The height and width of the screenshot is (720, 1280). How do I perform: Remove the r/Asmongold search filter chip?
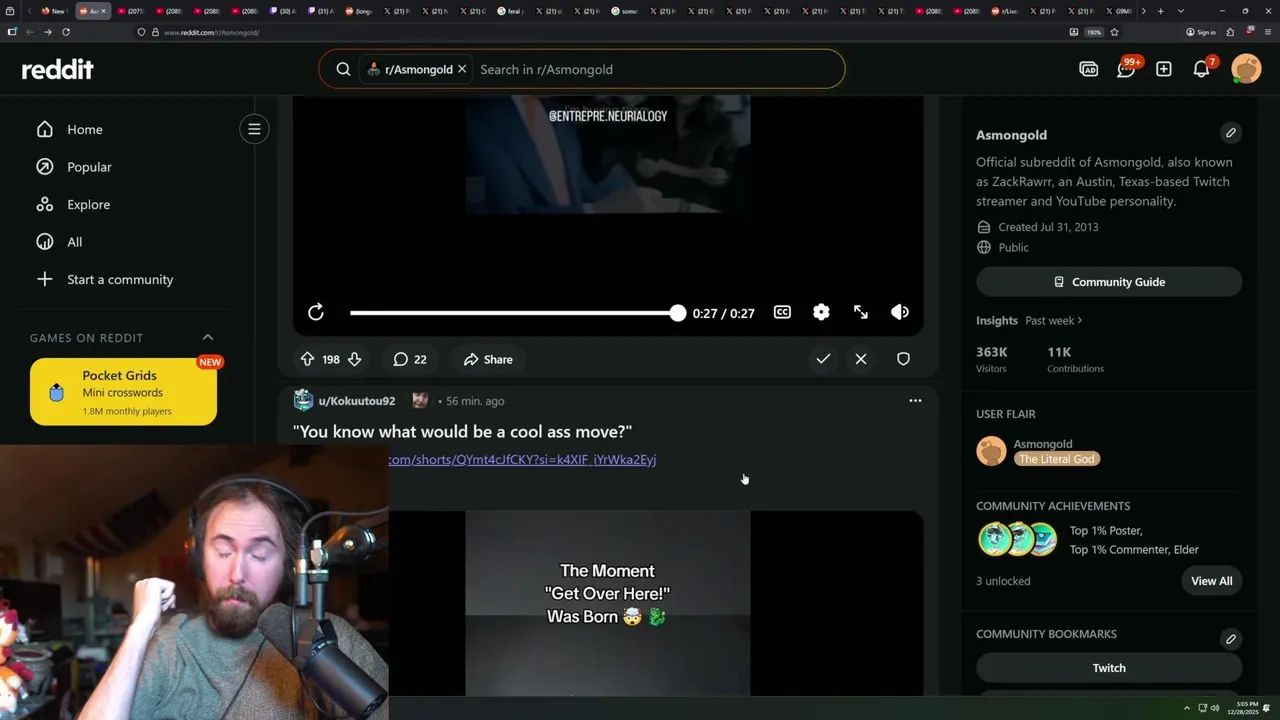(462, 69)
